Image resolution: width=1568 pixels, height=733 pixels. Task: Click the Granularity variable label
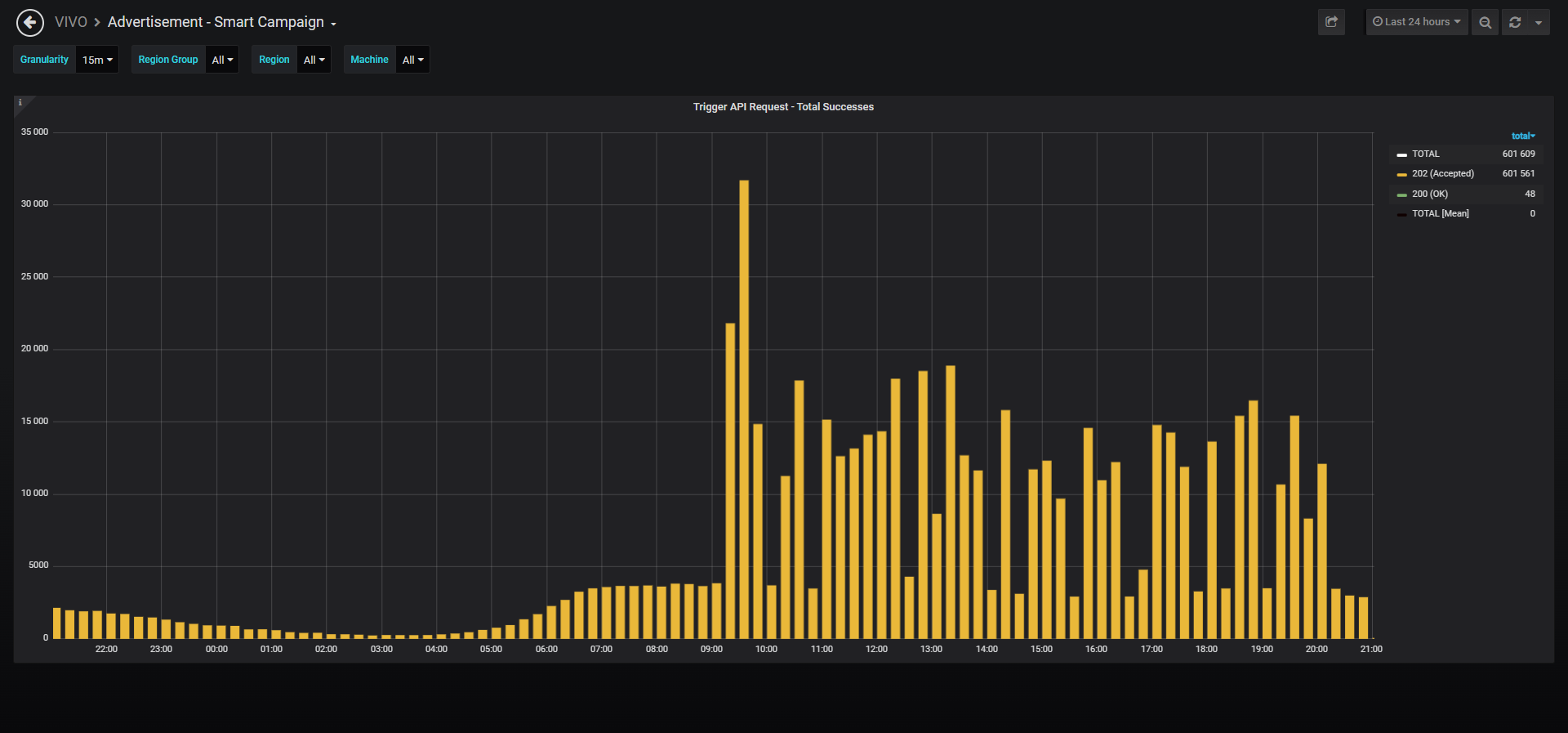44,60
